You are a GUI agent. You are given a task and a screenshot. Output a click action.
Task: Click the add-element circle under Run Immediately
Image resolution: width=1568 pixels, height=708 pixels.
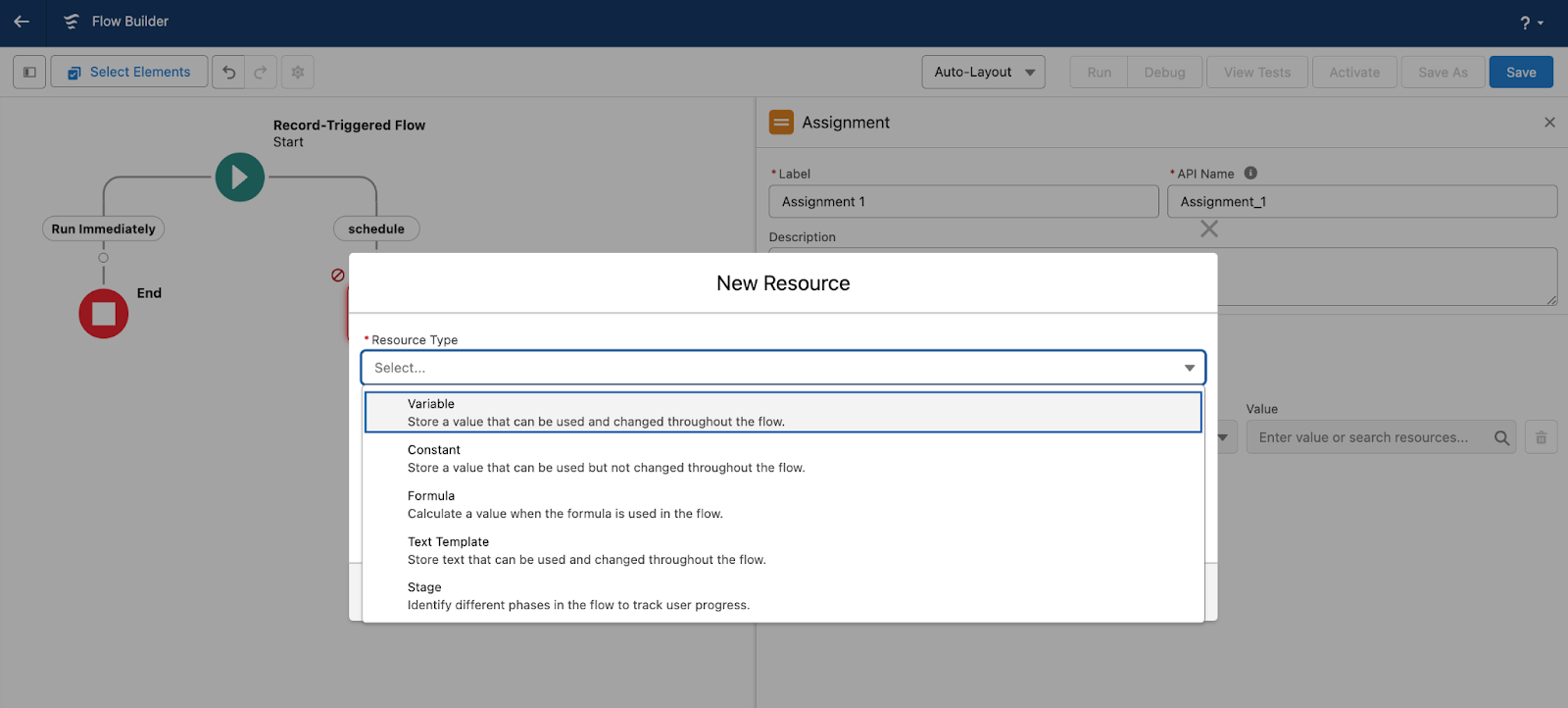pos(104,258)
